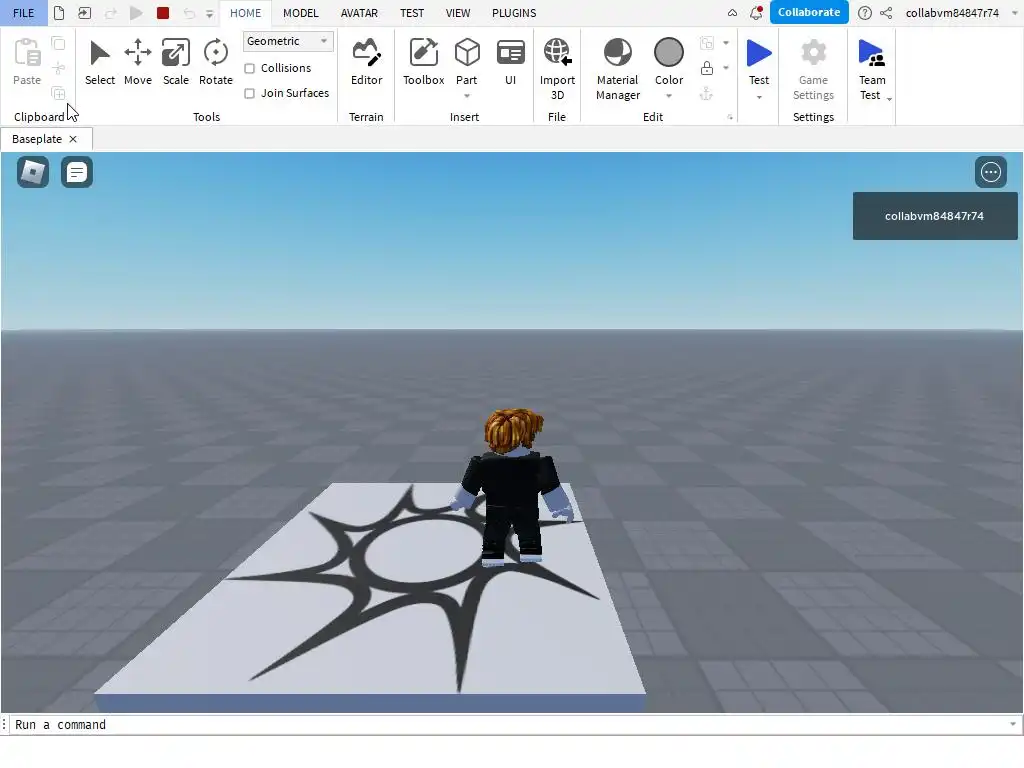Click the Edit group expand launcher

(730, 118)
